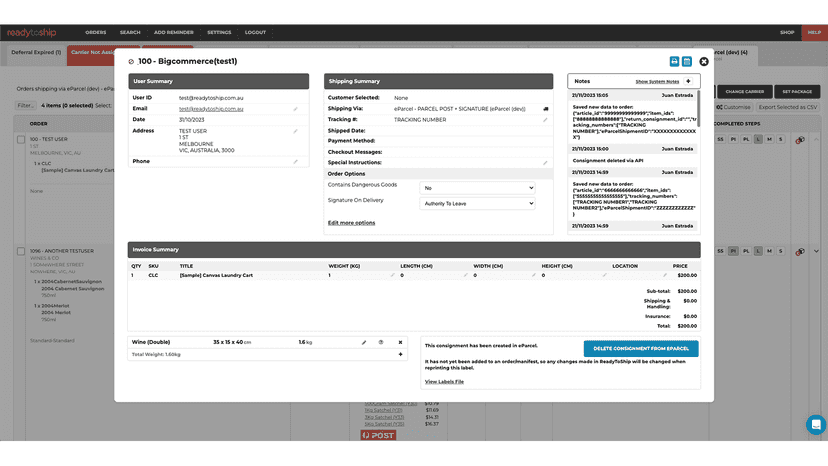Close the order 100 Bigcommerce dialog
828x466 pixels.
[x=704, y=62]
